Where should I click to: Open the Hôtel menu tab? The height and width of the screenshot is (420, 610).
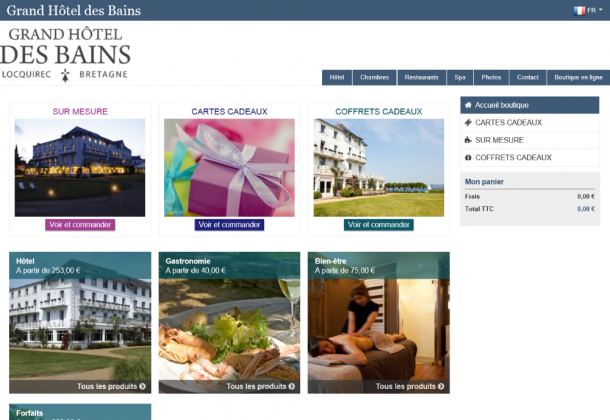[x=337, y=77]
